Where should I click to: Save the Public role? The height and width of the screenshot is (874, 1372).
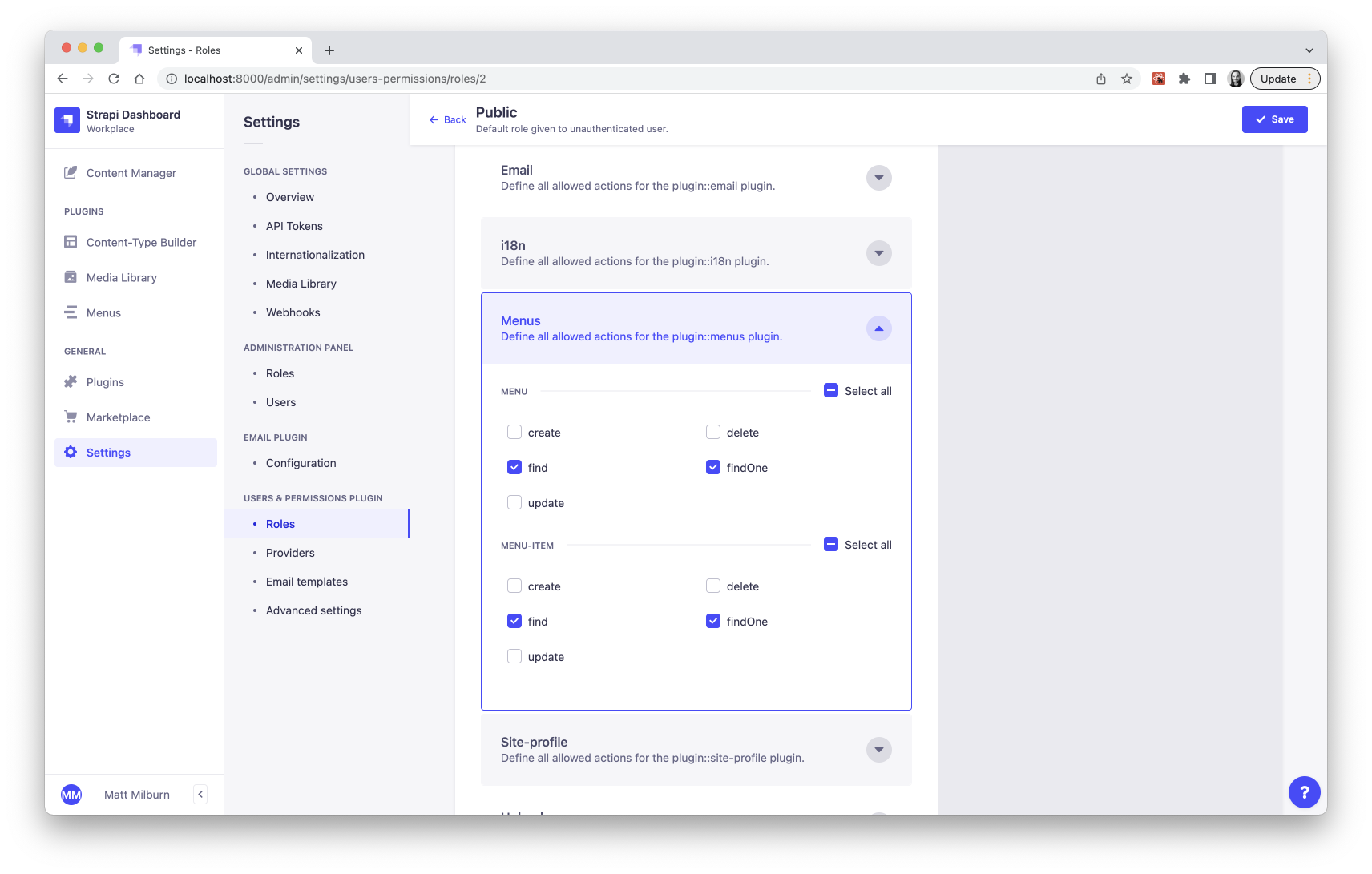pos(1275,119)
